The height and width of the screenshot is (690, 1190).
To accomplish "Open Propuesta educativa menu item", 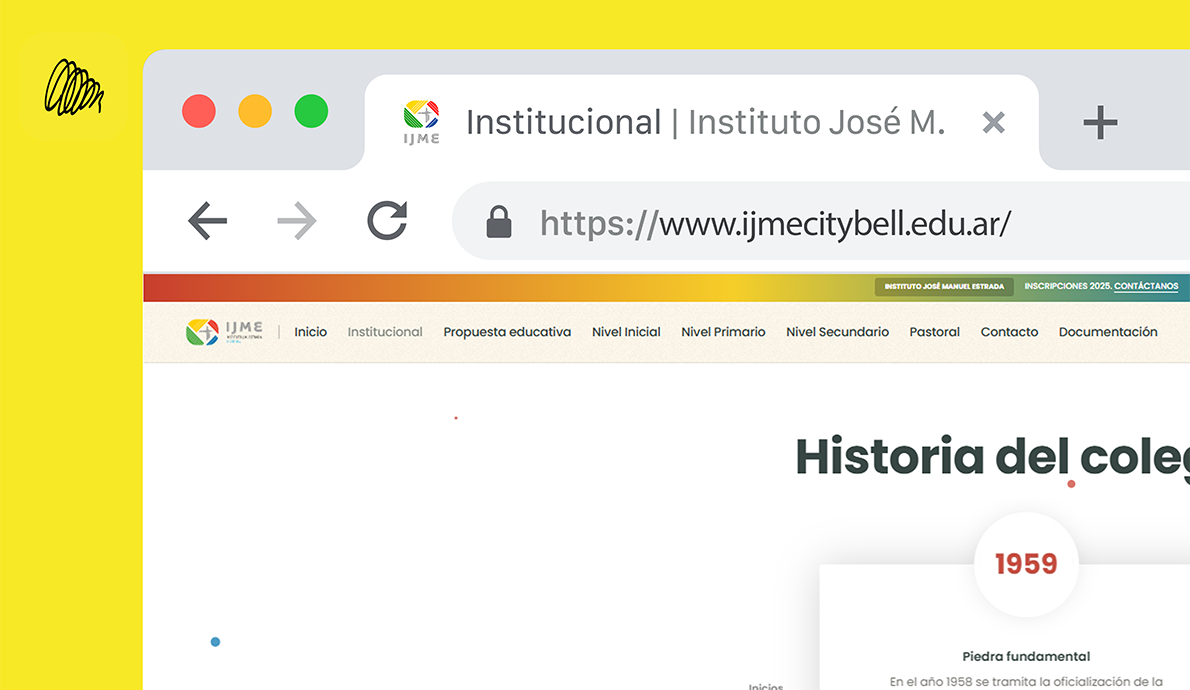I will pos(507,332).
